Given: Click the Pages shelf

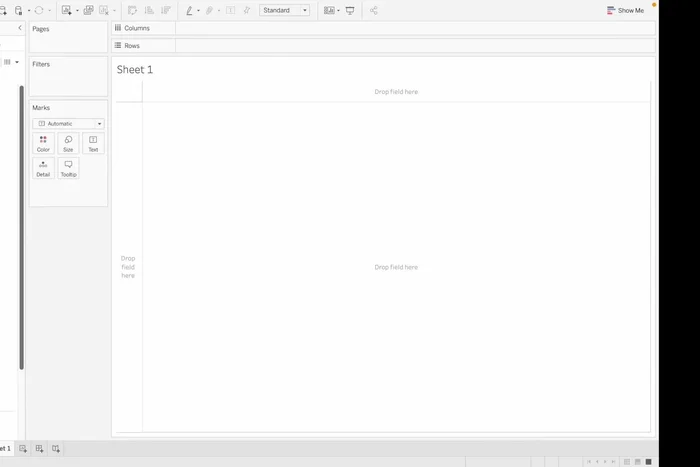Looking at the screenshot, I should 68,38.
